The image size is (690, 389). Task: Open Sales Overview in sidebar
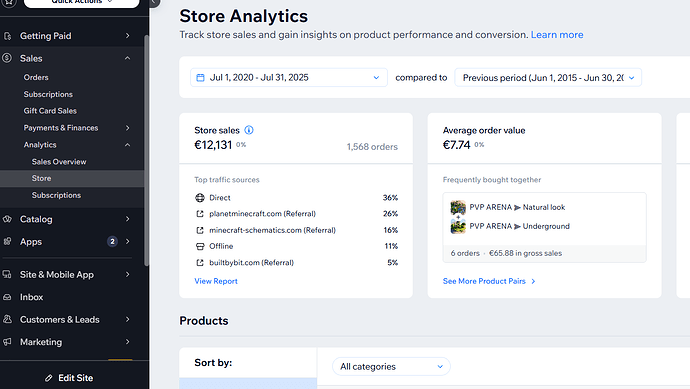59,162
